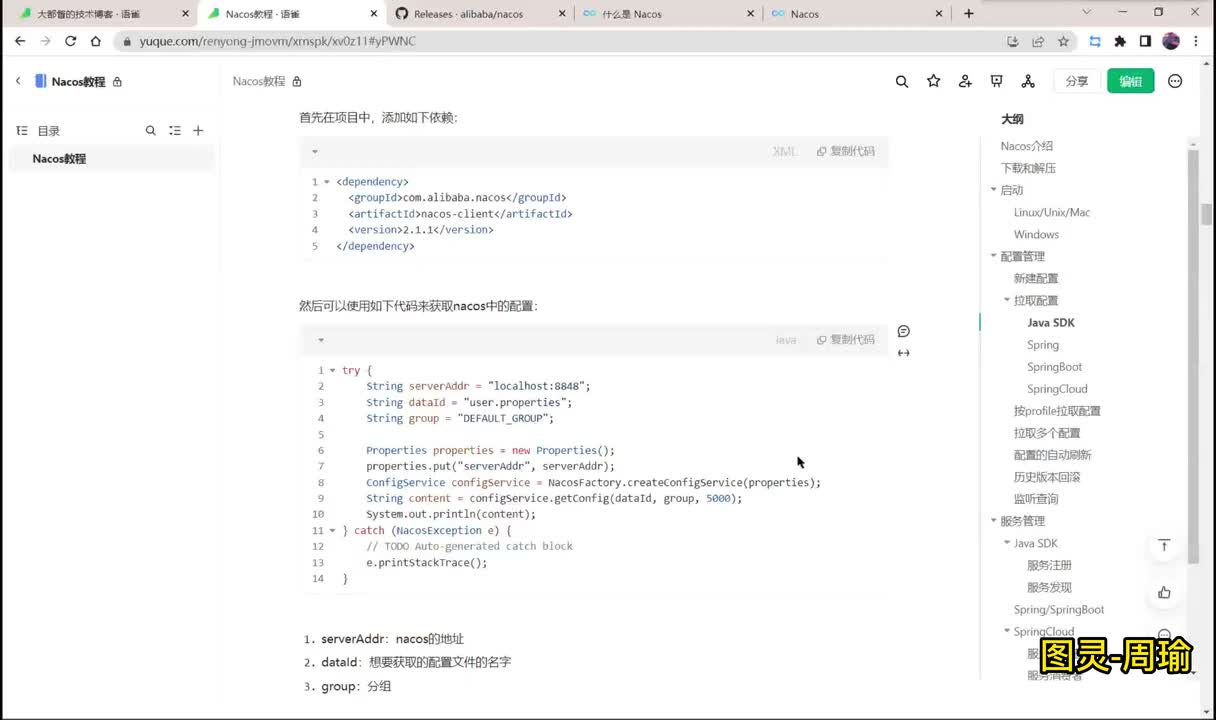Open a new browser tab
Image resolution: width=1216 pixels, height=720 pixels.
968,13
